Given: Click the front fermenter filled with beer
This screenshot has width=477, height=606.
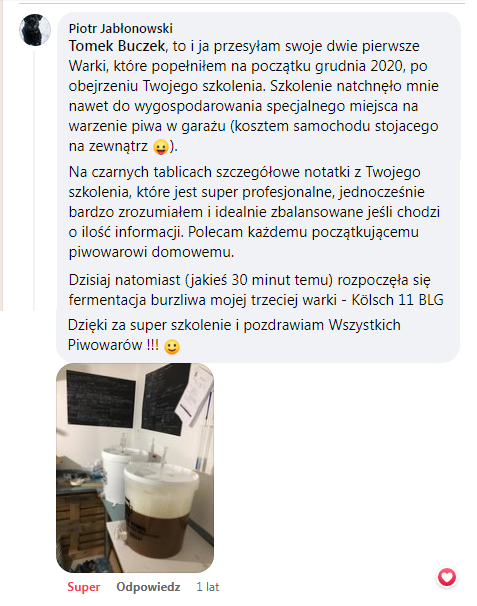Looking at the screenshot, I should click(159, 509).
